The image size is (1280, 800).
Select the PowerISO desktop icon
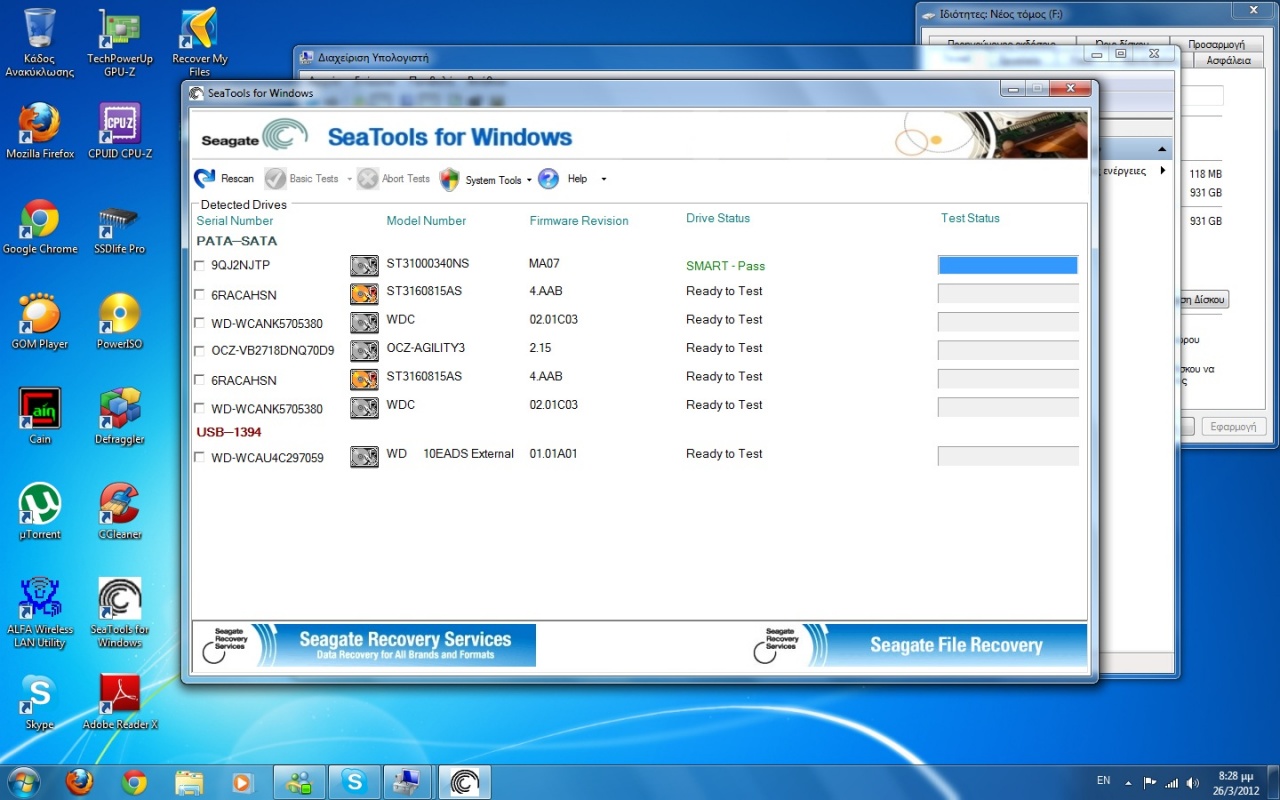coord(120,321)
